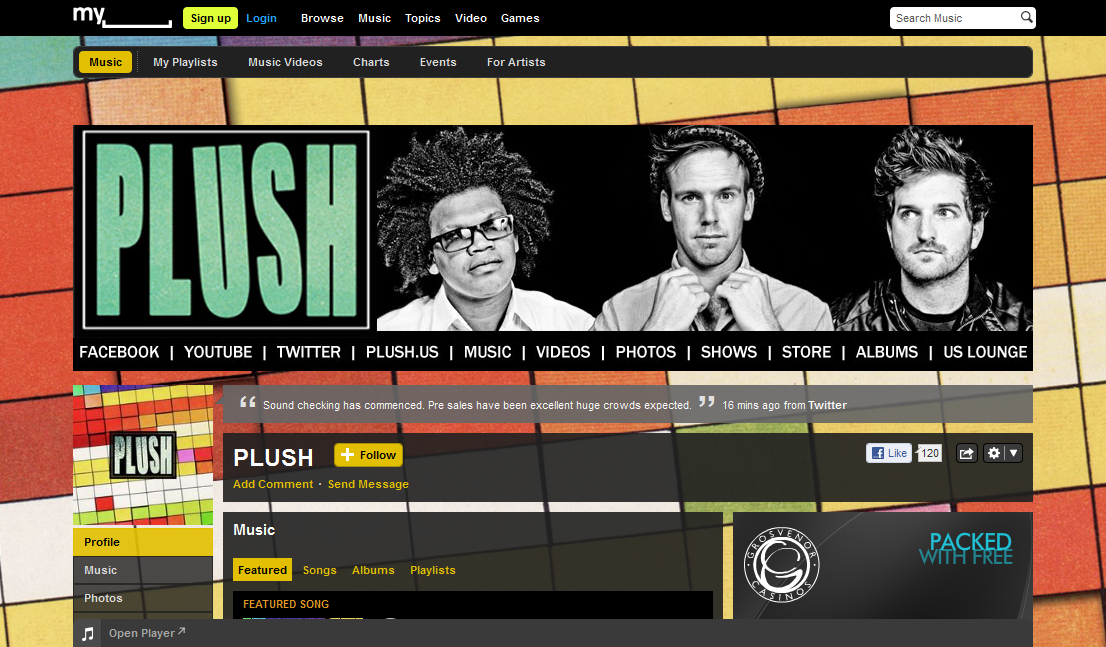Image resolution: width=1106 pixels, height=647 pixels.
Task: Click the Sign up button
Action: pyautogui.click(x=210, y=18)
